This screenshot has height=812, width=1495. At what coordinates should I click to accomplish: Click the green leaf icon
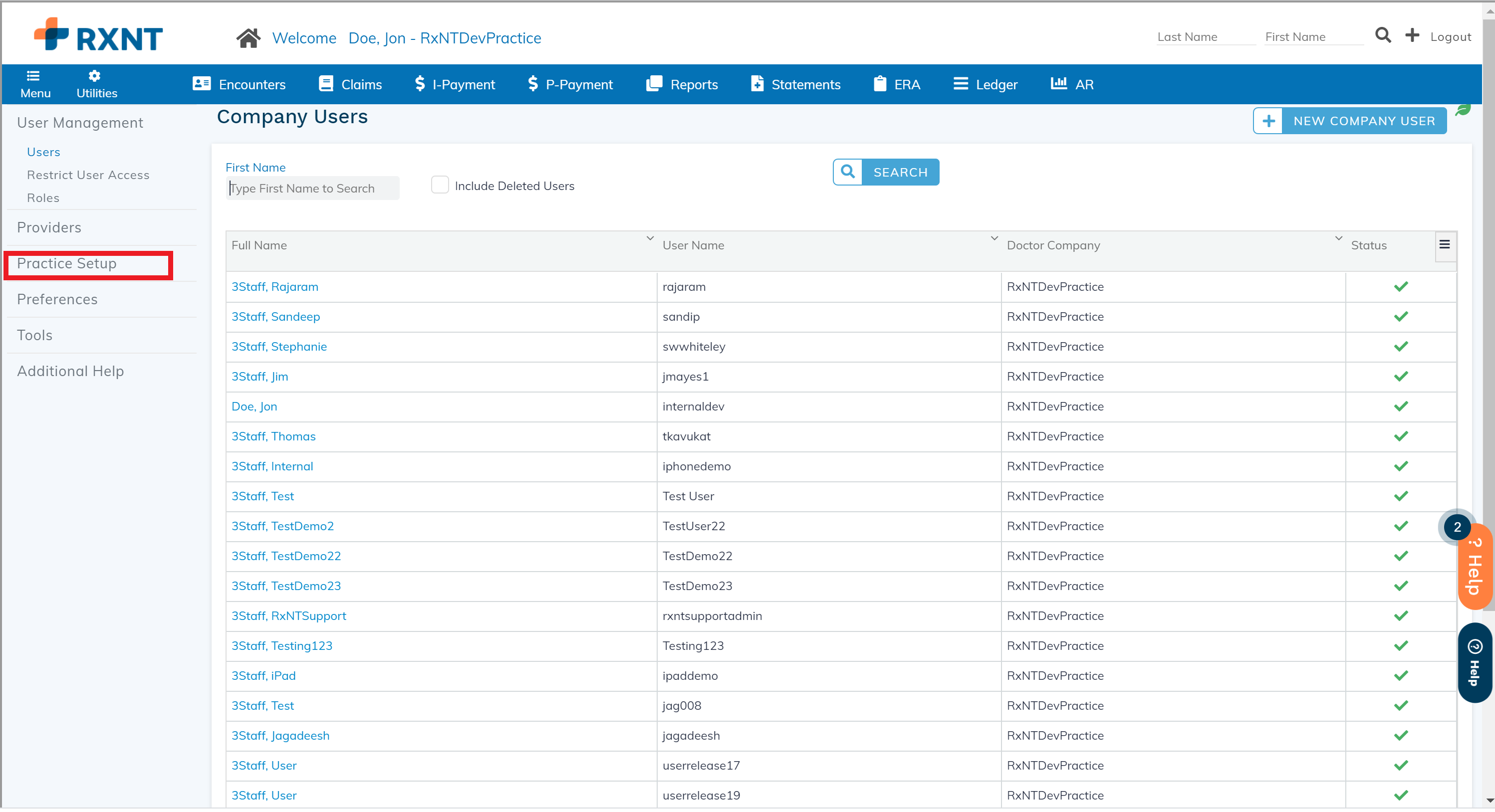tap(1463, 110)
